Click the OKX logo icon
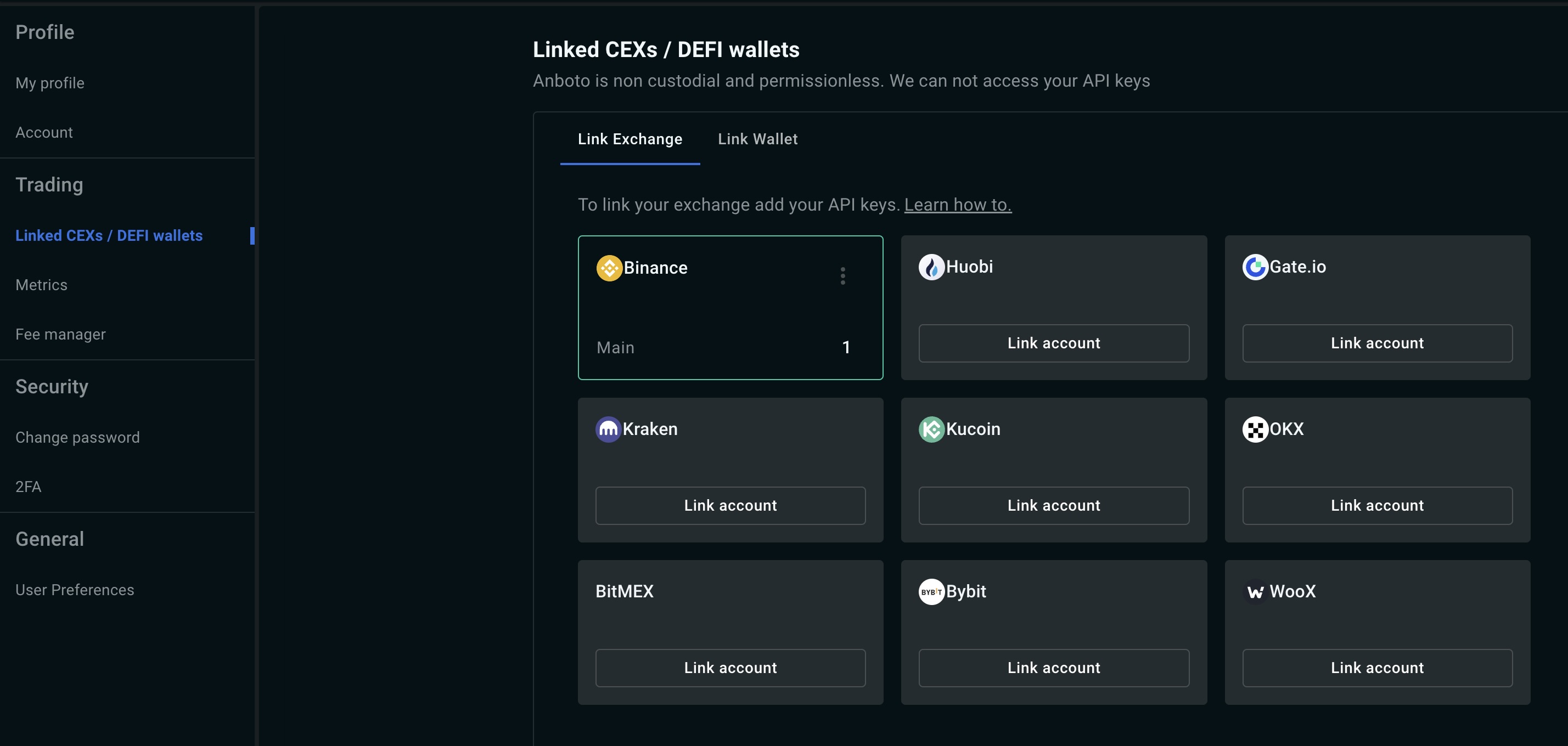This screenshot has height=746, width=1568. pos(1255,429)
